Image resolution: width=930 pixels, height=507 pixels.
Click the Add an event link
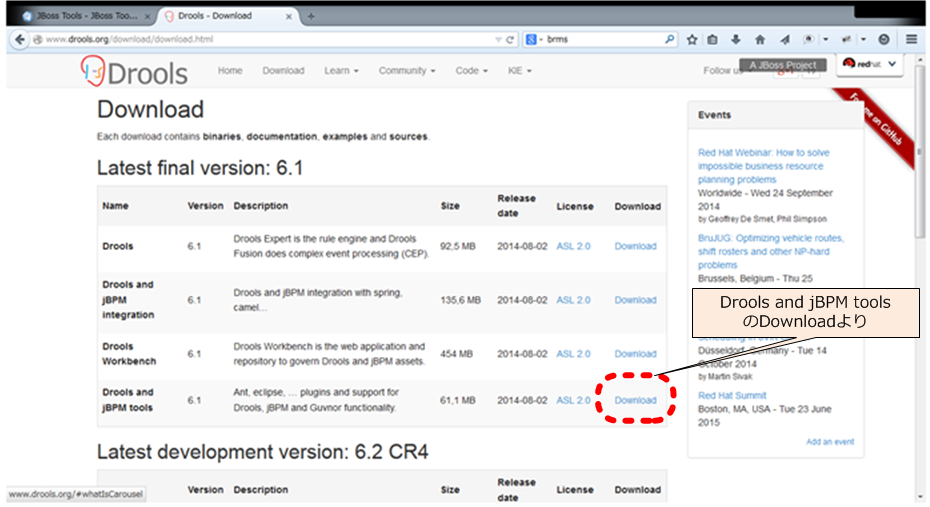click(830, 442)
